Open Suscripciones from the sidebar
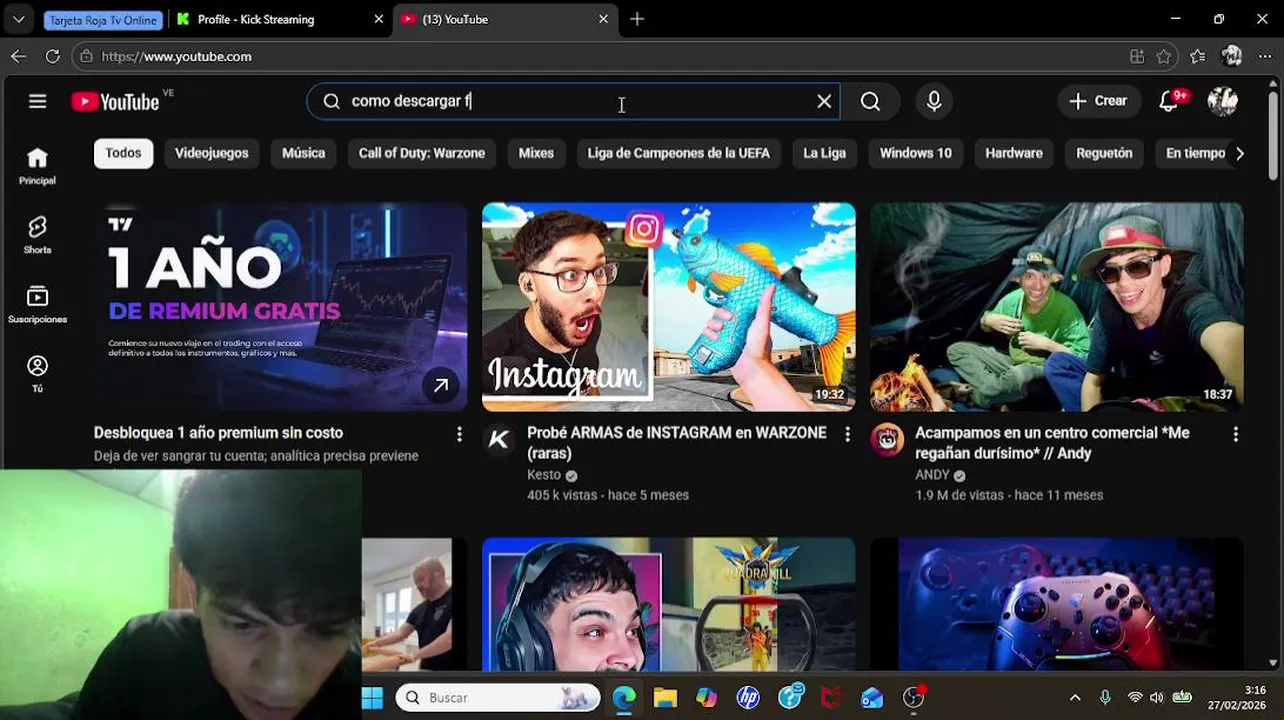The height and width of the screenshot is (720, 1284). pyautogui.click(x=37, y=305)
